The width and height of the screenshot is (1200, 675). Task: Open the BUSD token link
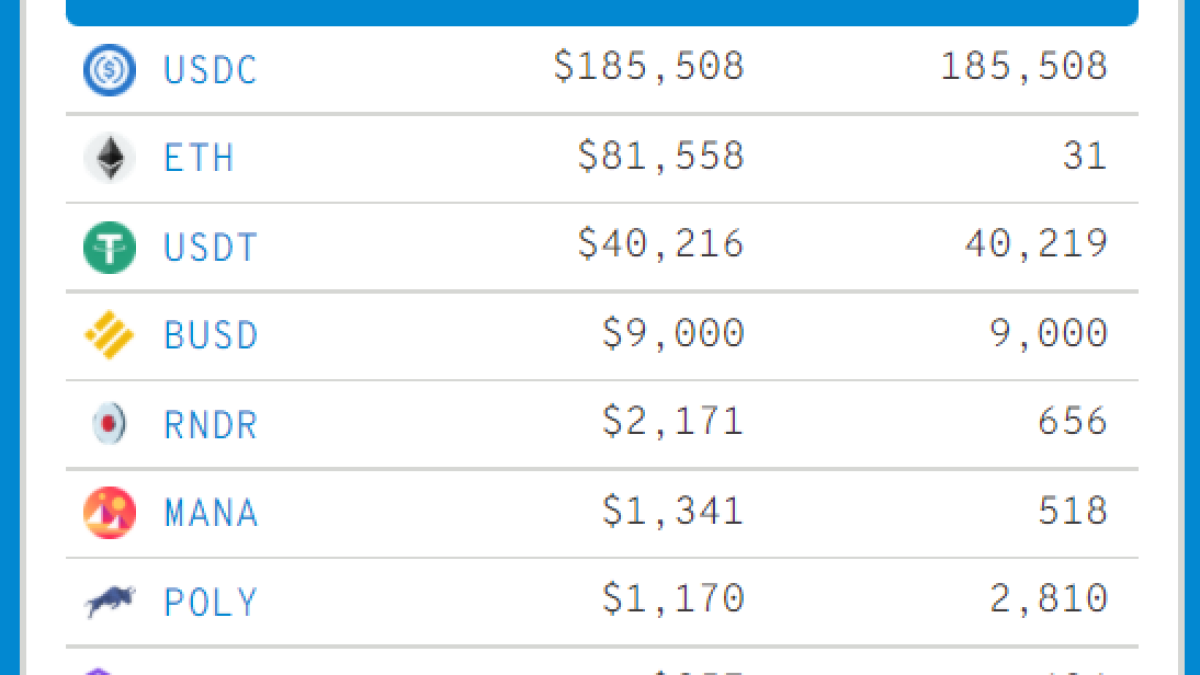point(210,335)
